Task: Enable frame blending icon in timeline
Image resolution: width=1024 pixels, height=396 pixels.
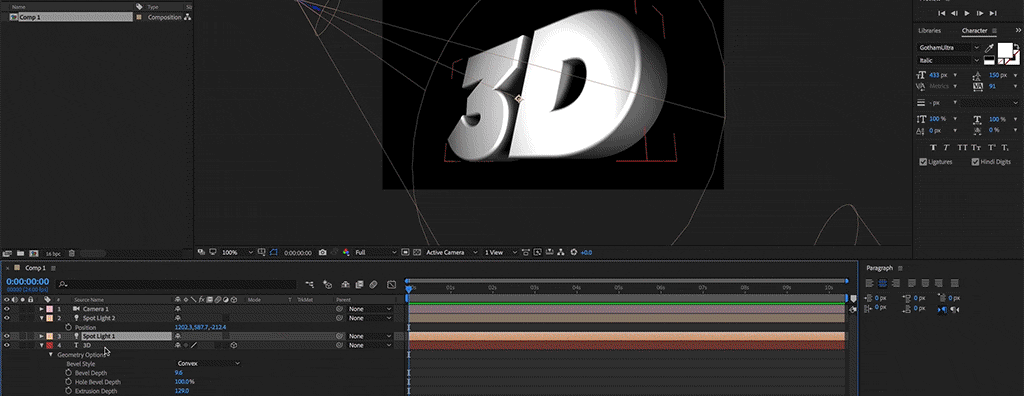Action: point(359,285)
